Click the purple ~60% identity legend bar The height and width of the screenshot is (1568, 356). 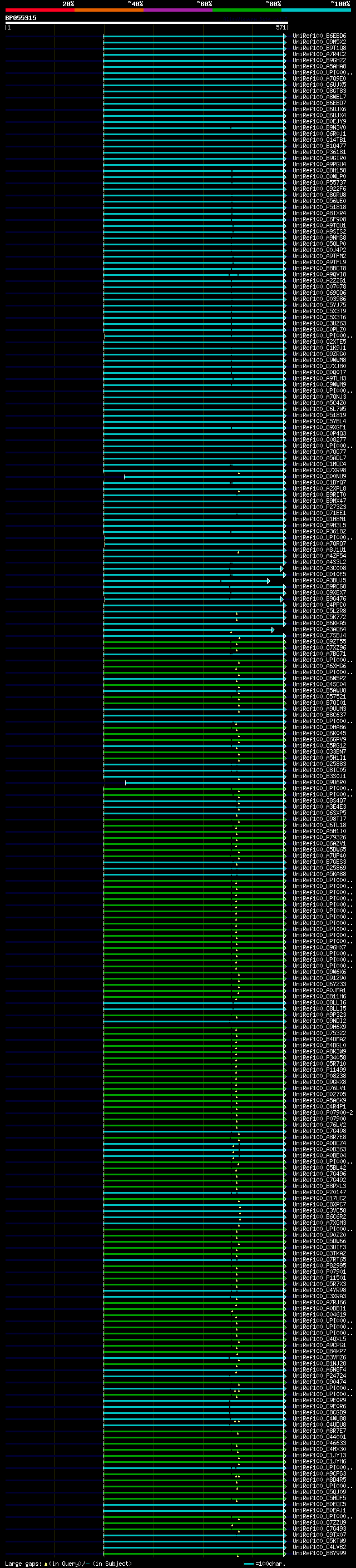[177, 10]
